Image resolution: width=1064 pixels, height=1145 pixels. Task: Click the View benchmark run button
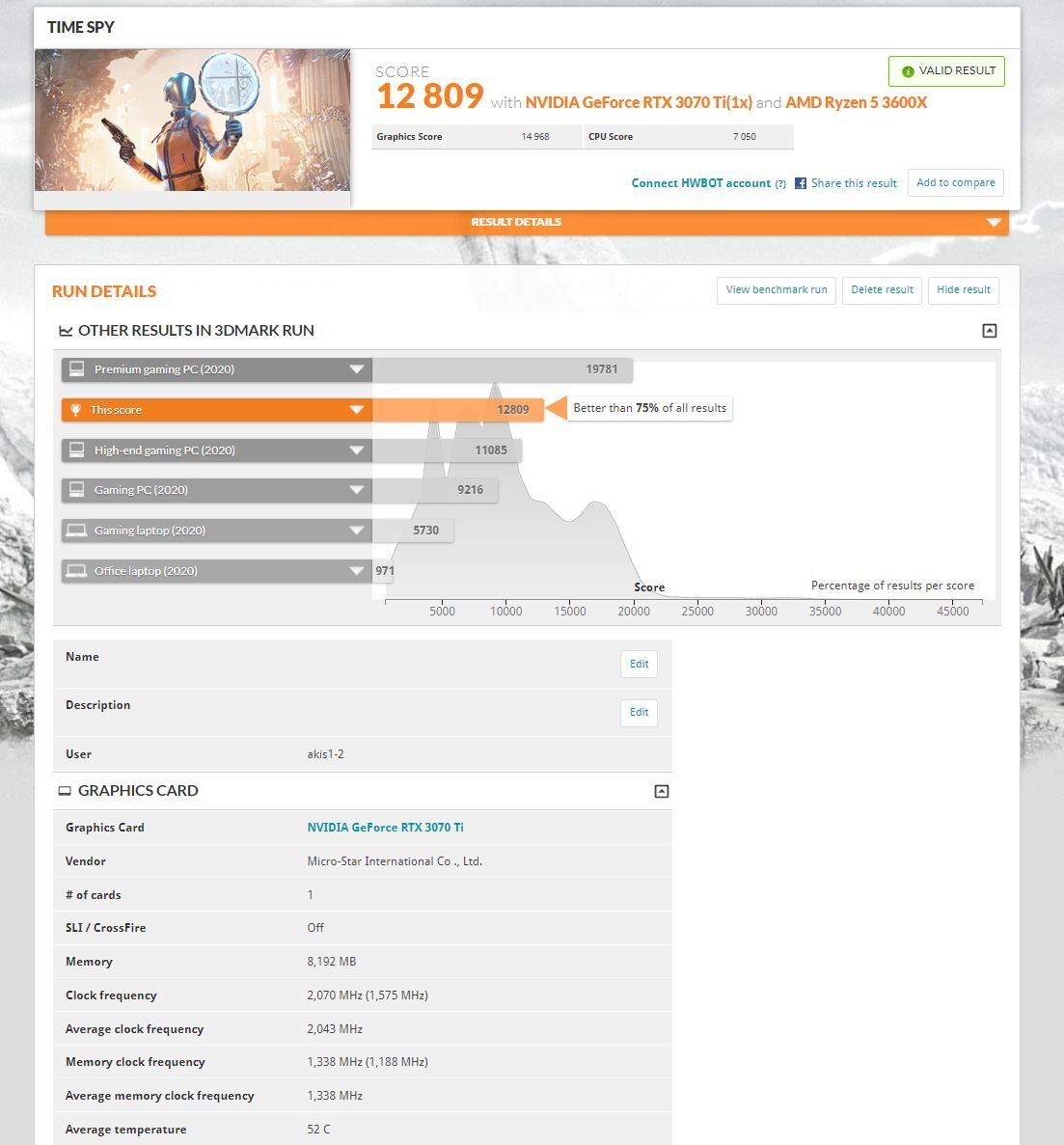[777, 290]
